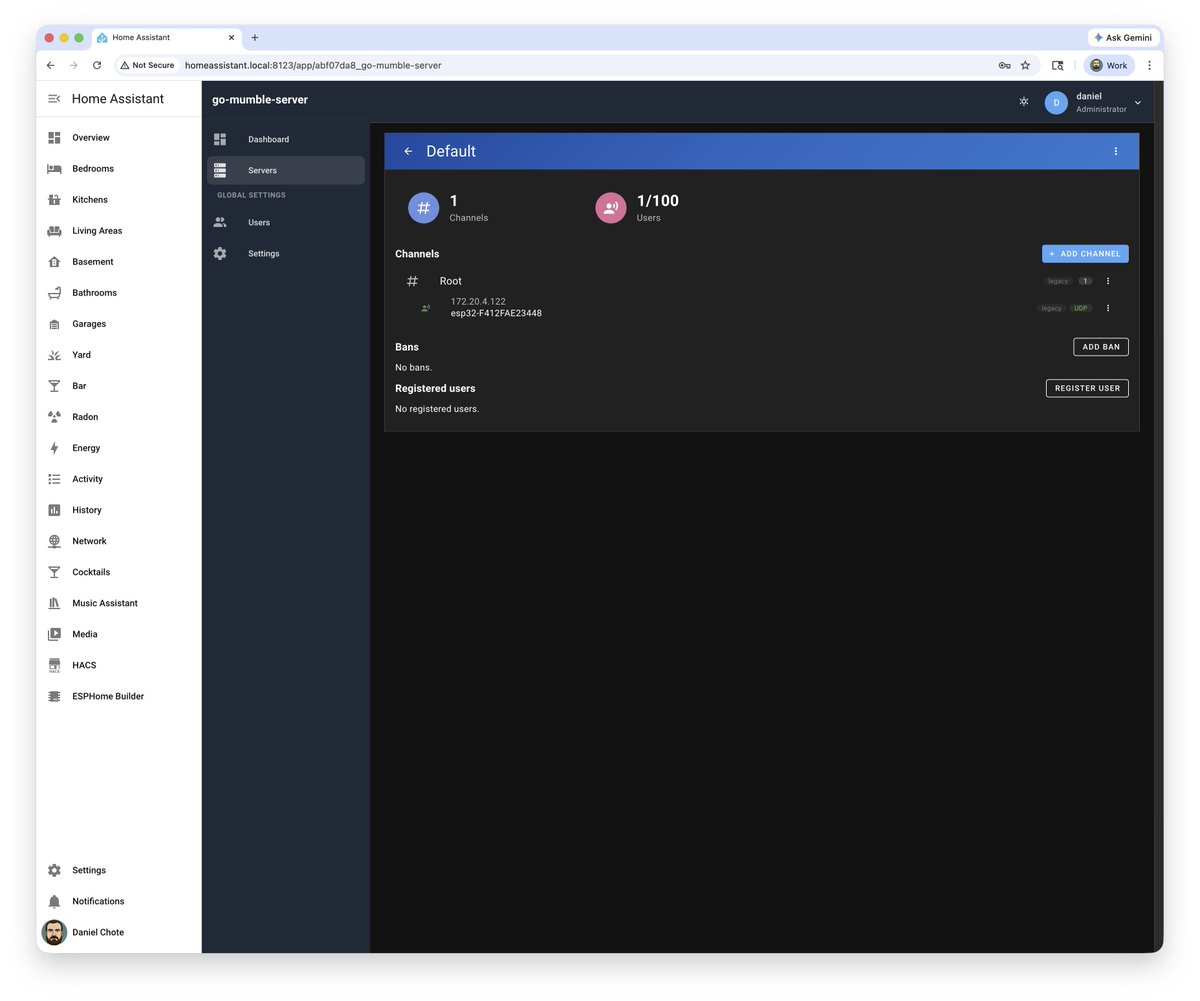Click the Register User button
Screen dimensions: 1200x1001
1087,388
